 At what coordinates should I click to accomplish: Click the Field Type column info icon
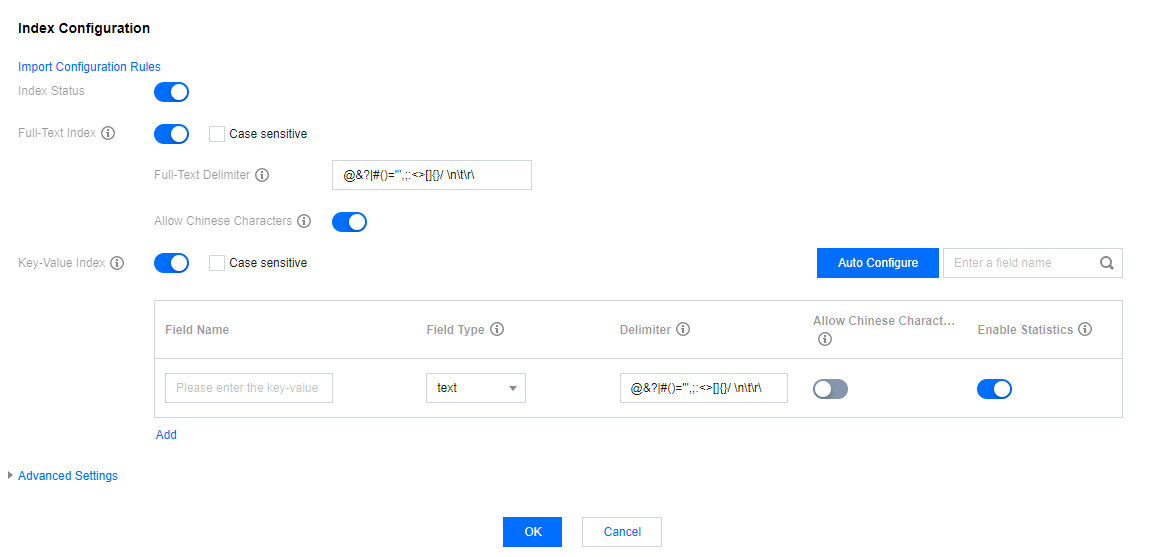click(x=497, y=329)
